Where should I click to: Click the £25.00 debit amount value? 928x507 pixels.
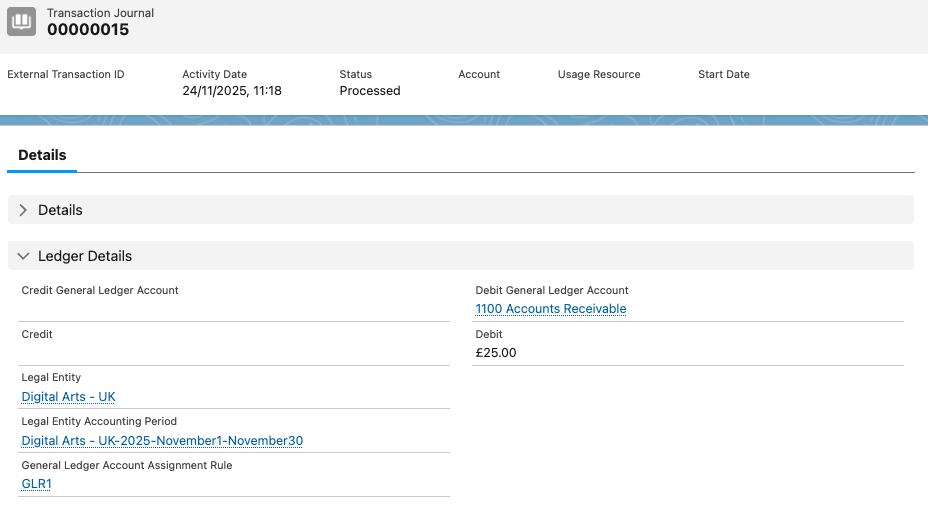(496, 353)
